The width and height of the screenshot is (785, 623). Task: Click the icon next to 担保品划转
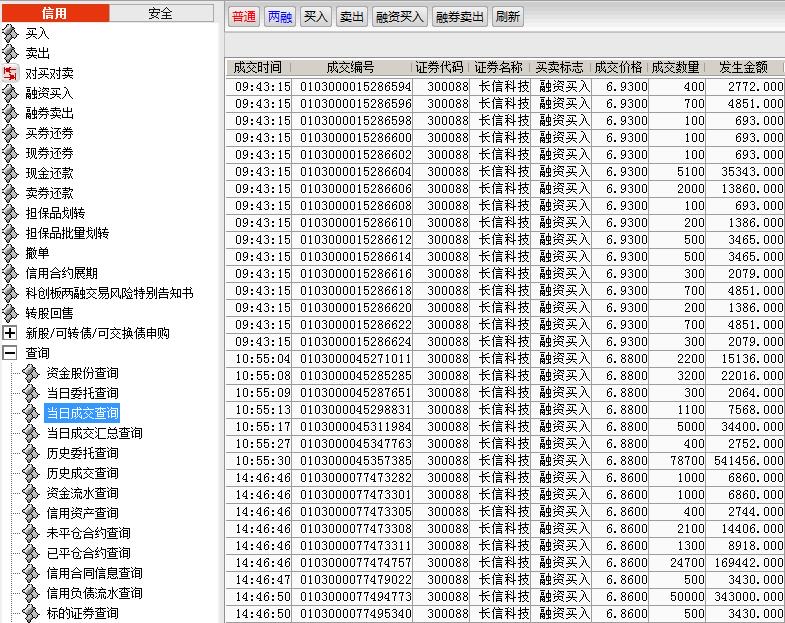click(x=10, y=213)
